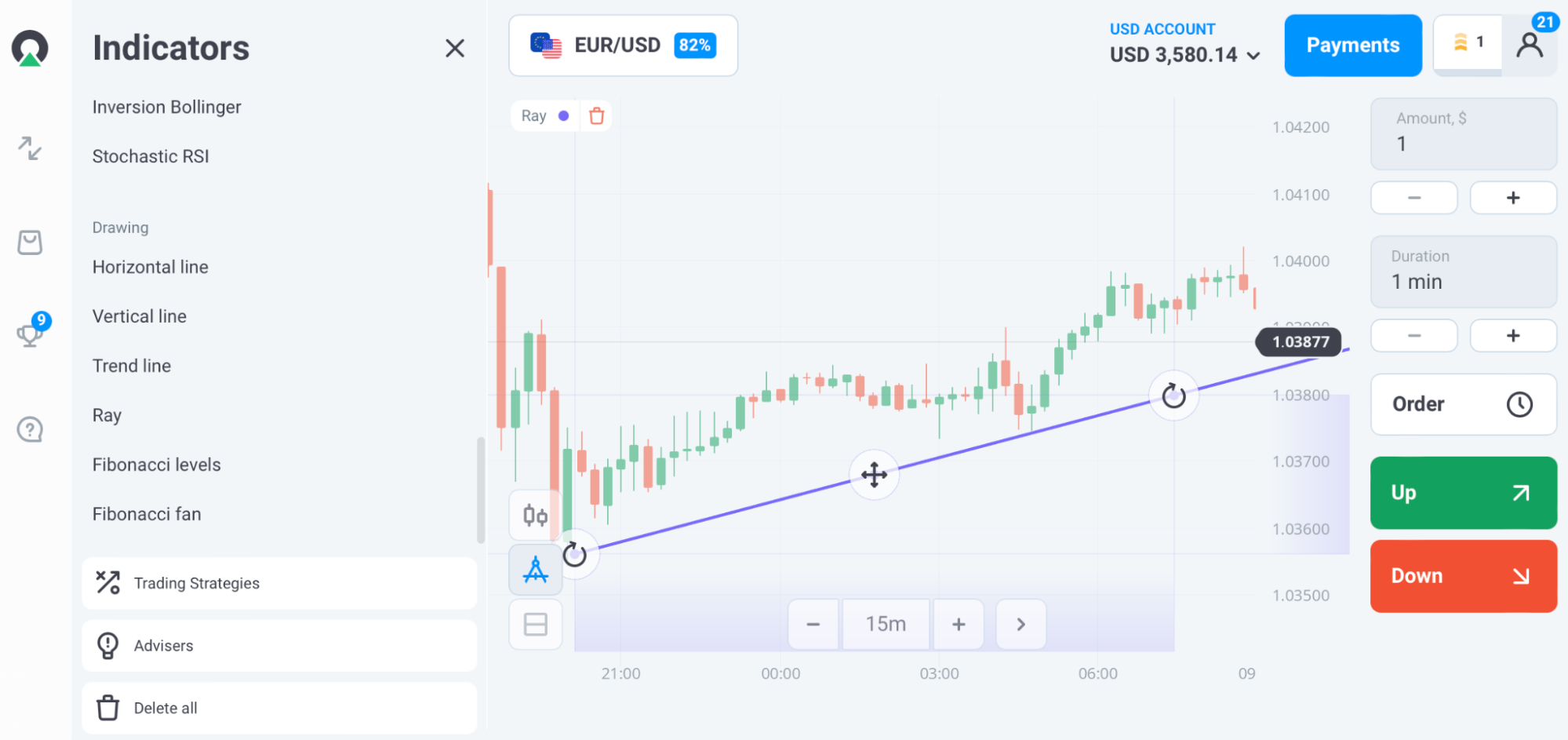Click the Payments button
This screenshot has height=740, width=1568.
point(1353,46)
